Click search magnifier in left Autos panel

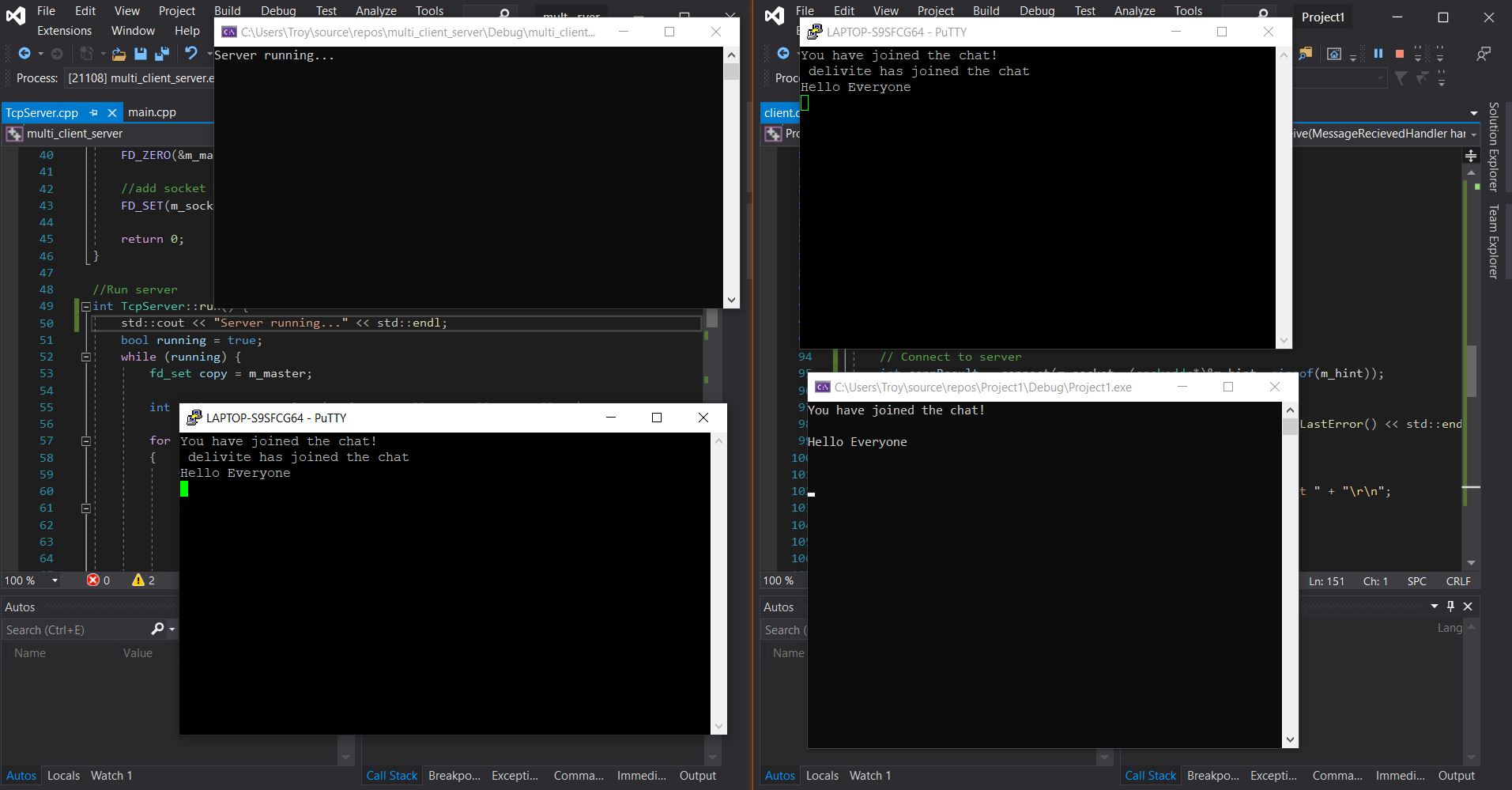157,629
